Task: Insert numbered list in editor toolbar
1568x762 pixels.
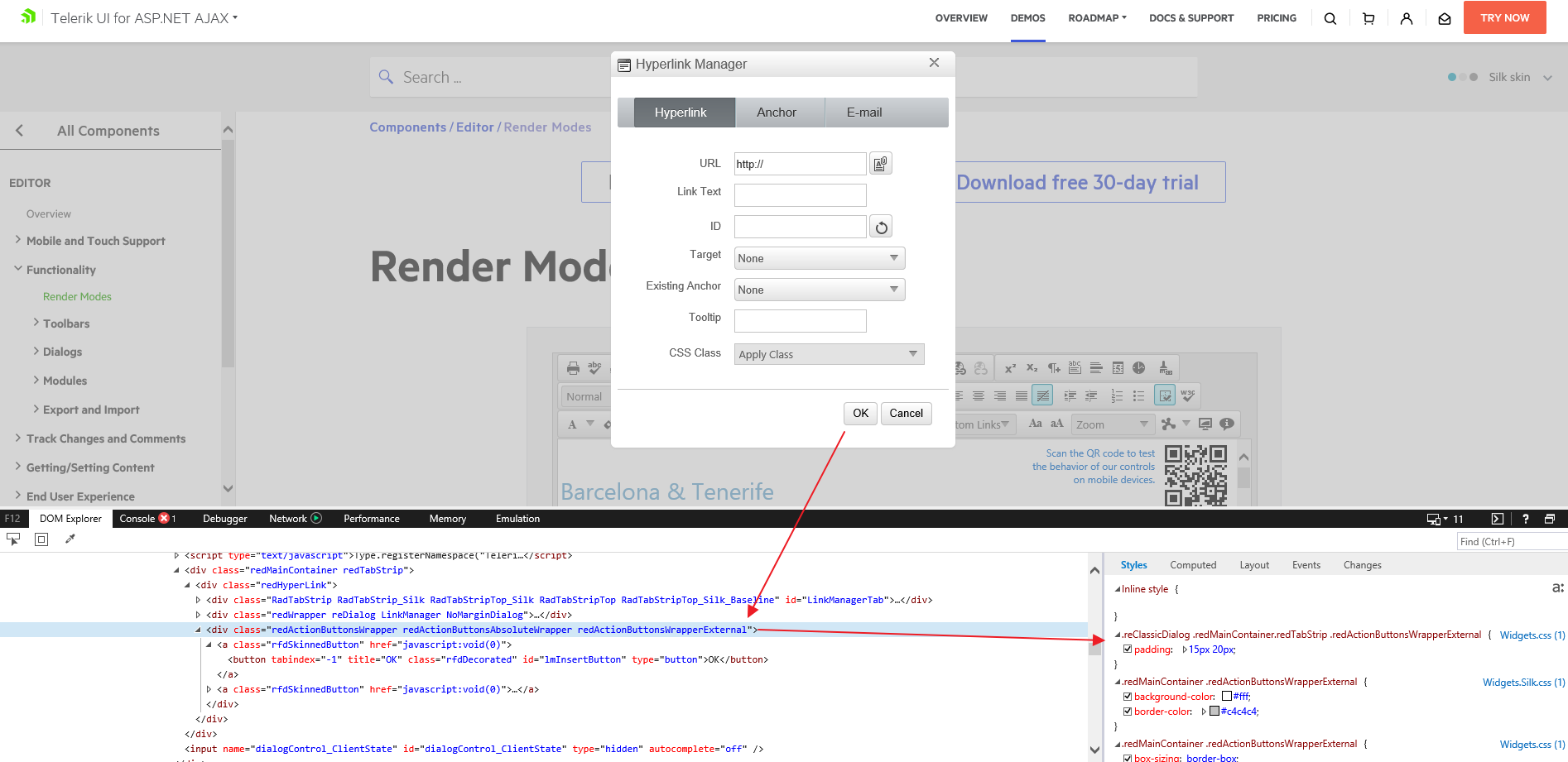Action: [1117, 396]
